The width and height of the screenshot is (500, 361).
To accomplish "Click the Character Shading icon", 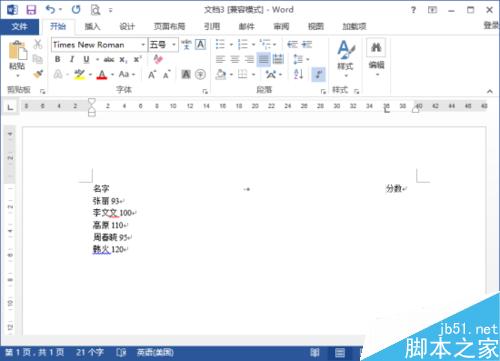I will (186, 74).
